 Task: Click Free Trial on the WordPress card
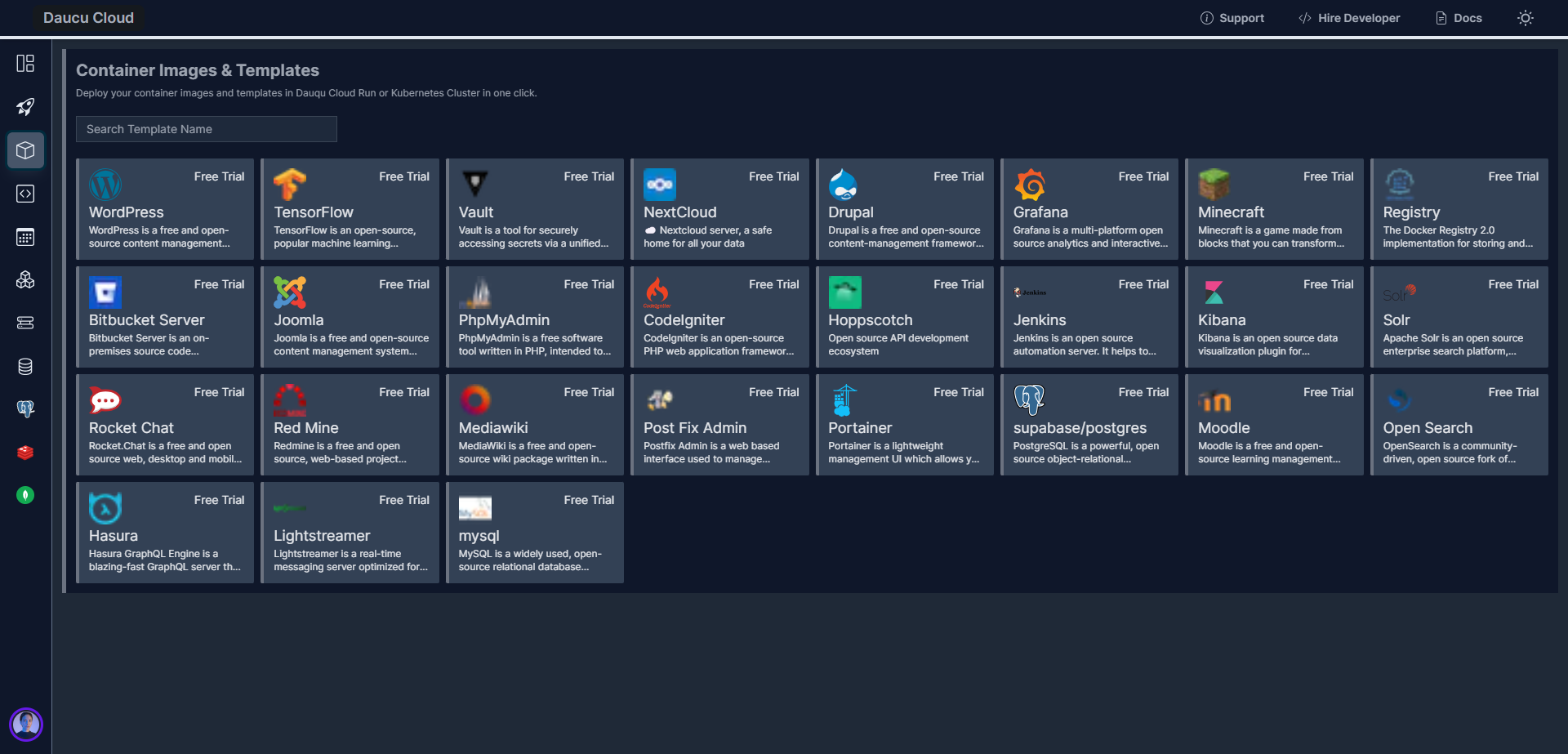(x=219, y=176)
